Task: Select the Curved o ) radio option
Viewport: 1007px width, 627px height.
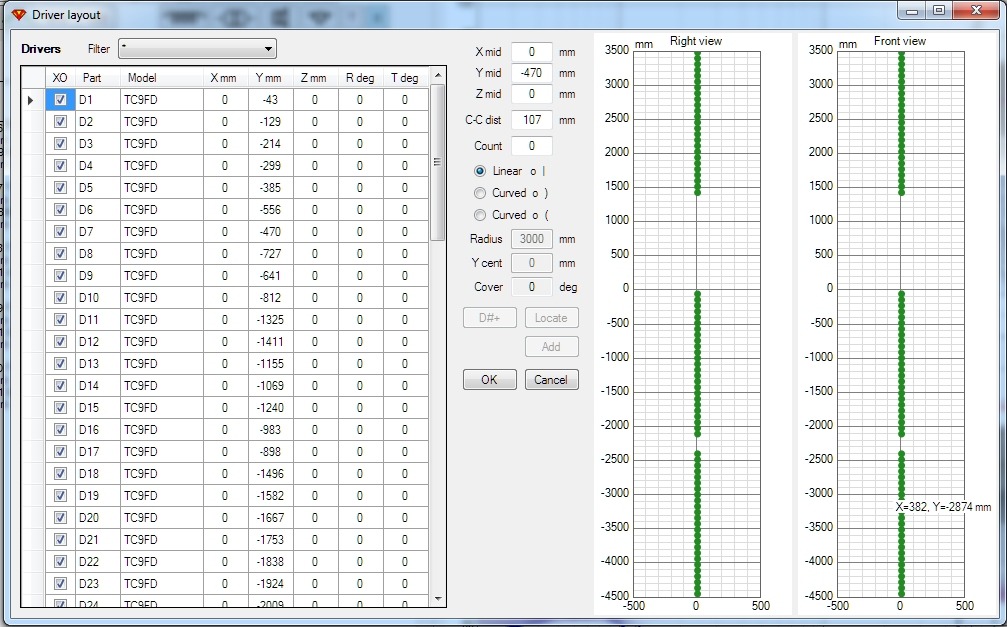Action: (480, 193)
